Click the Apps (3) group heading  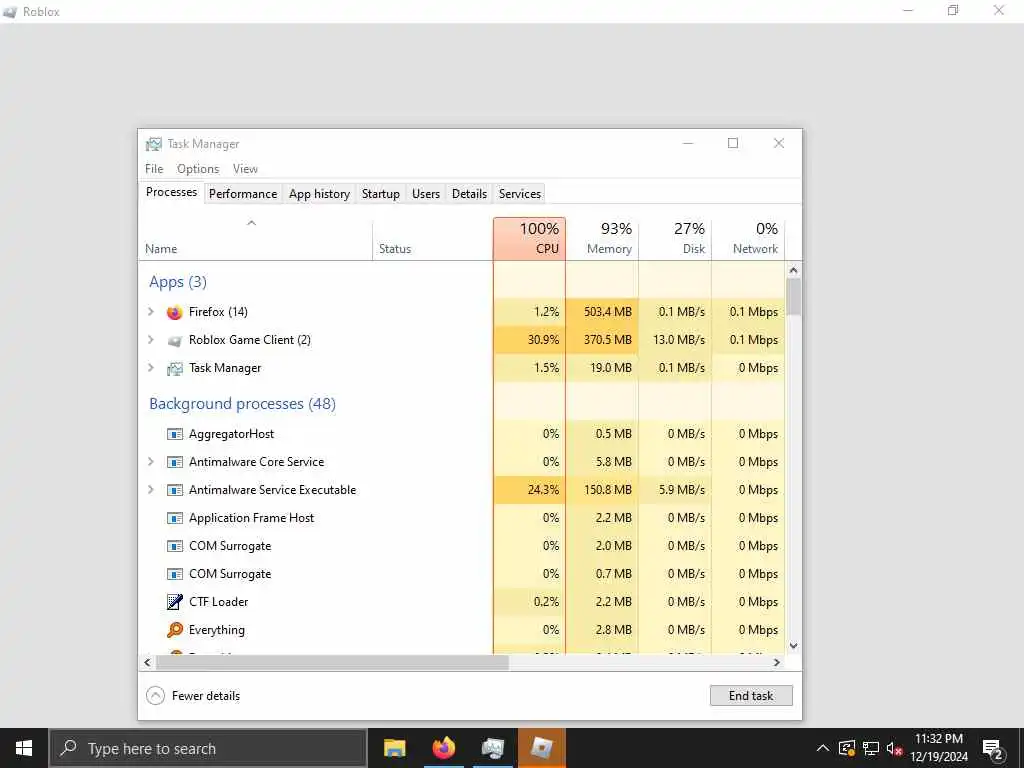point(178,282)
